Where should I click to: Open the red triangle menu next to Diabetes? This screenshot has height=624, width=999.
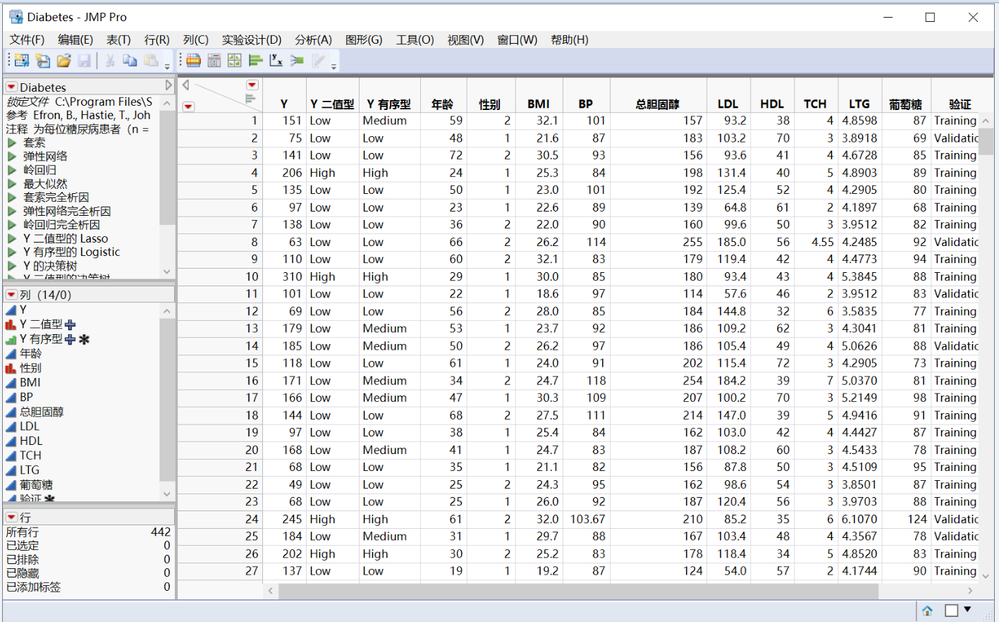[10, 86]
